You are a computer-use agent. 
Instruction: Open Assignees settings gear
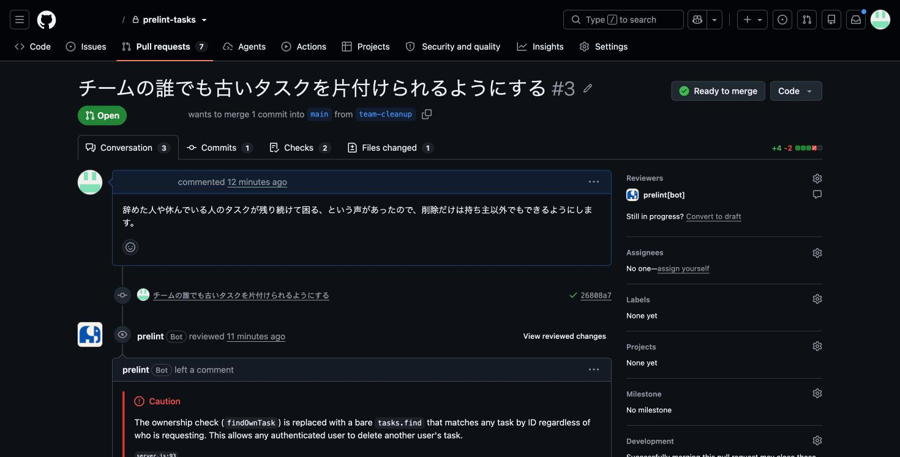(817, 253)
